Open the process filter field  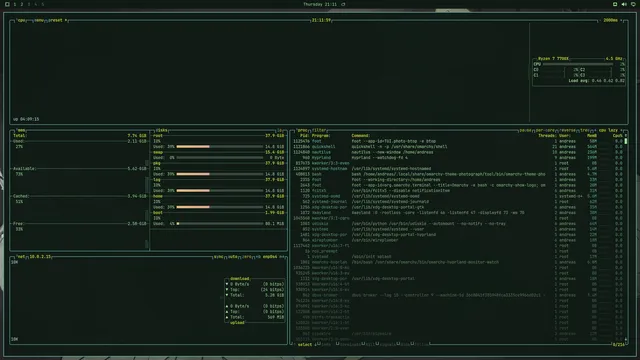[319, 130]
